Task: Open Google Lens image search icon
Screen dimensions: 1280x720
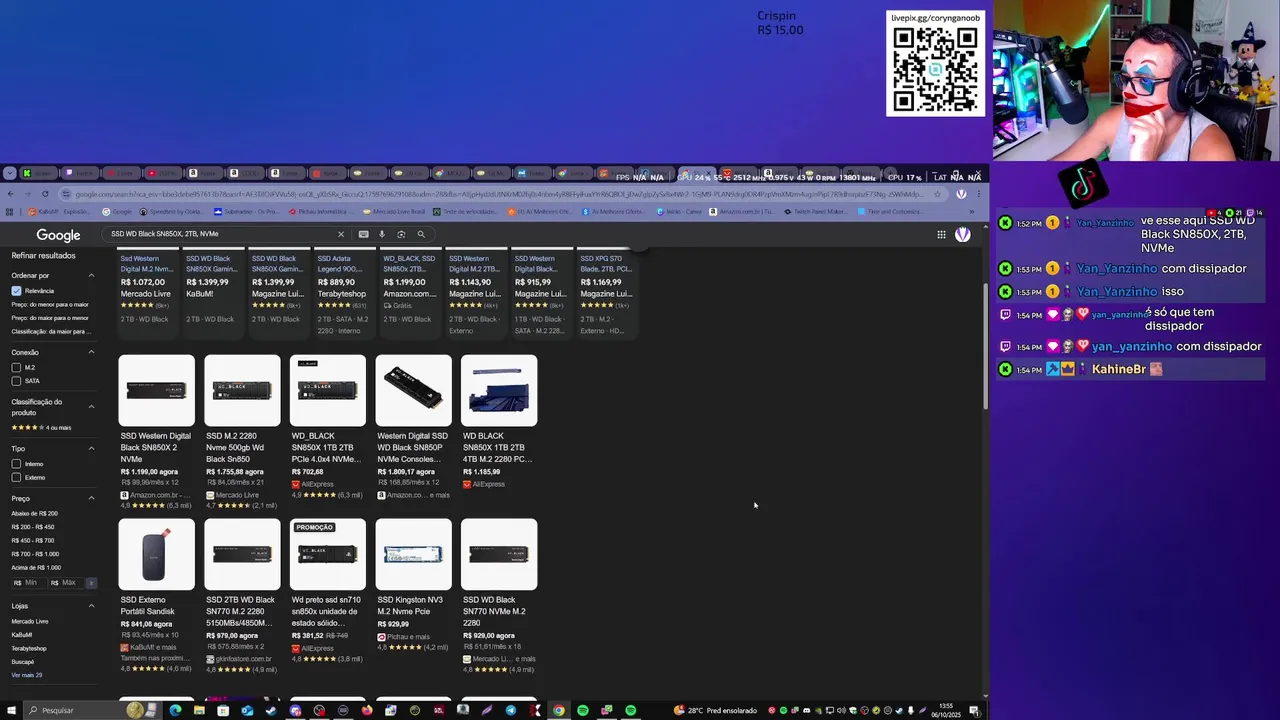Action: point(401,234)
